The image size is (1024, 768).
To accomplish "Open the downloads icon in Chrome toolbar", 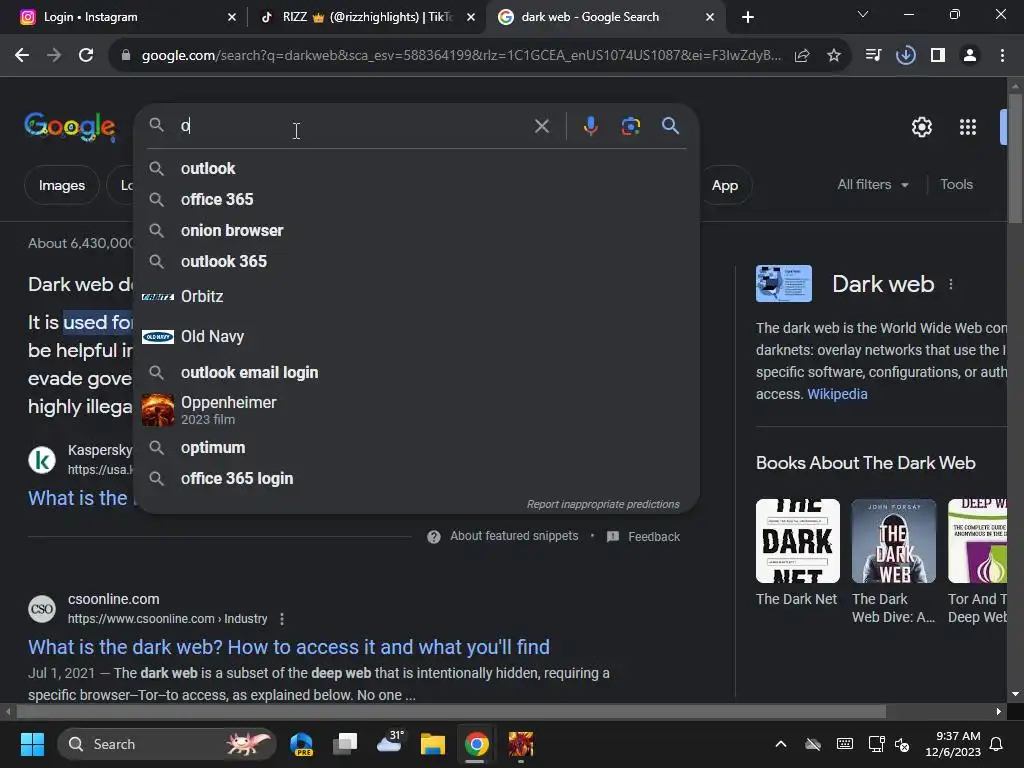I will (x=905, y=56).
